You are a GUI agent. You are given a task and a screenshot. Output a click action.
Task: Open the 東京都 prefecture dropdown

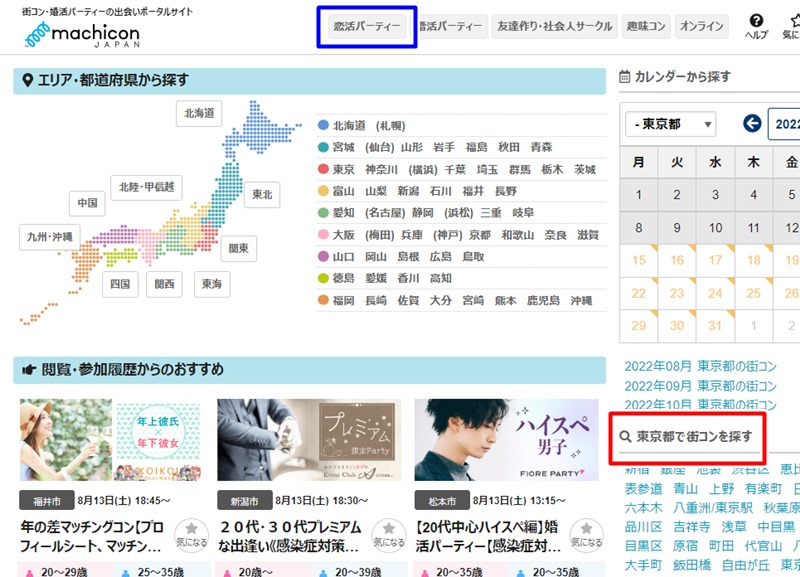tap(670, 124)
